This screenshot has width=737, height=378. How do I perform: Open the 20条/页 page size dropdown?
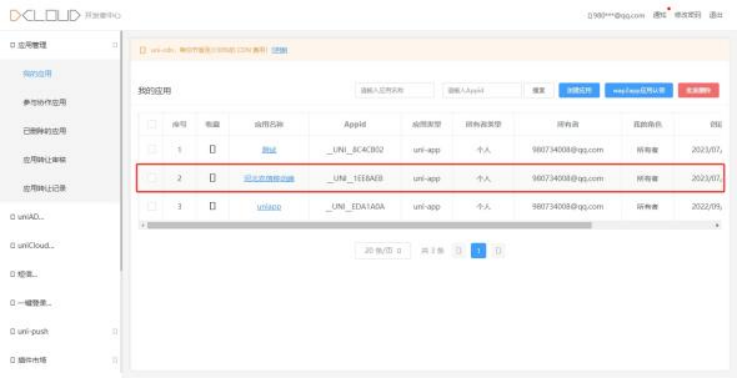pyautogui.click(x=383, y=251)
